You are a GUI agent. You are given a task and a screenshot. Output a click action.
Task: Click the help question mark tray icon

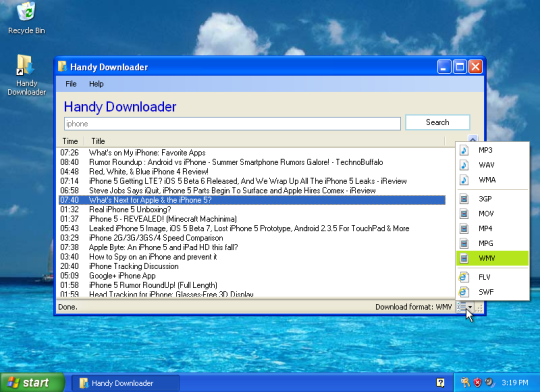coord(440,382)
